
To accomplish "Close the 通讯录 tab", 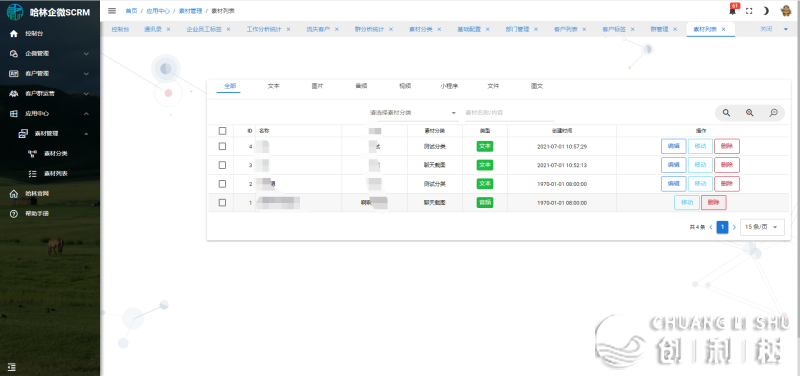I will point(168,30).
